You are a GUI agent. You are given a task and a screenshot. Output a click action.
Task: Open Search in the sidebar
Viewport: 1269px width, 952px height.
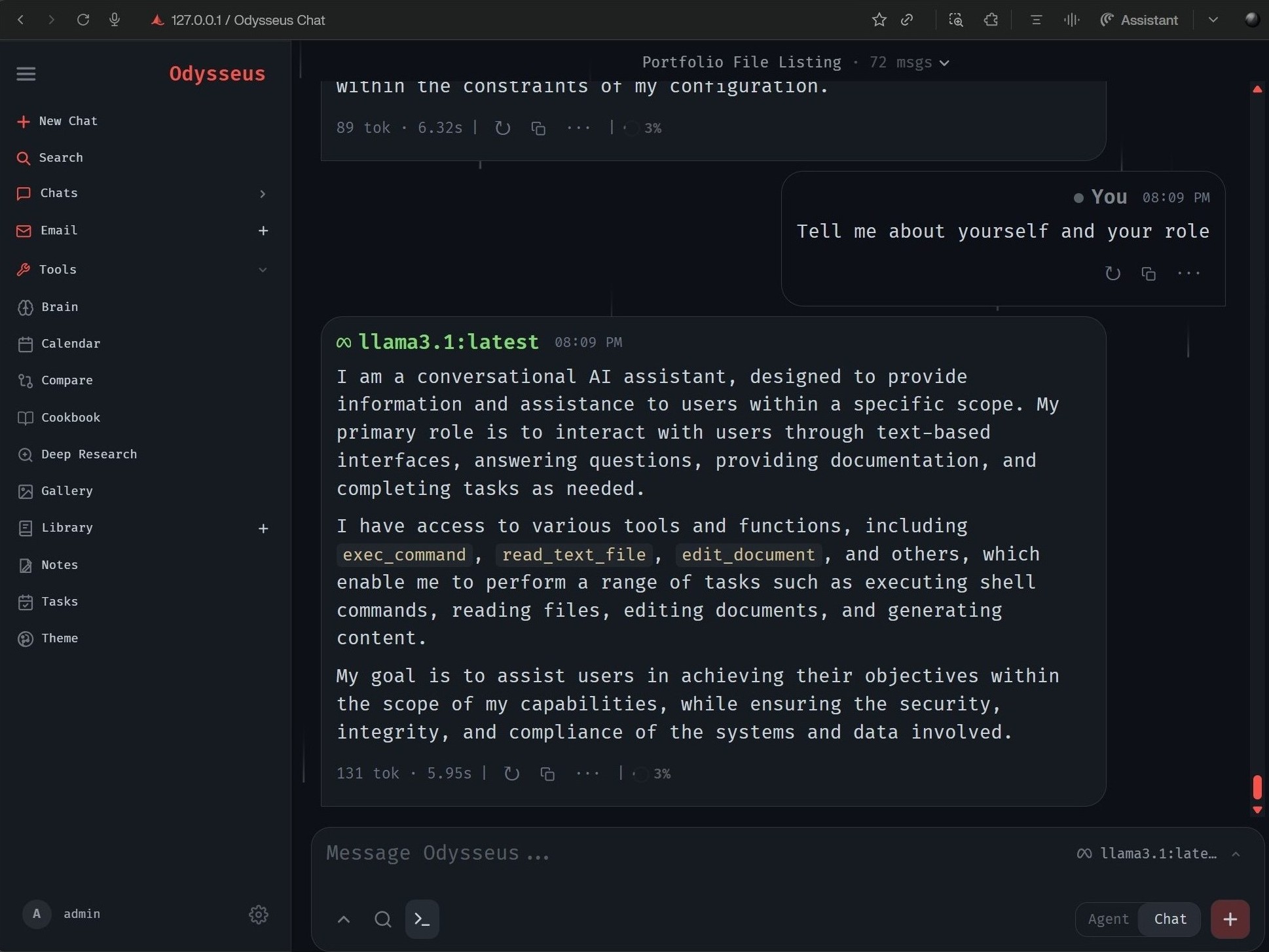coord(50,158)
